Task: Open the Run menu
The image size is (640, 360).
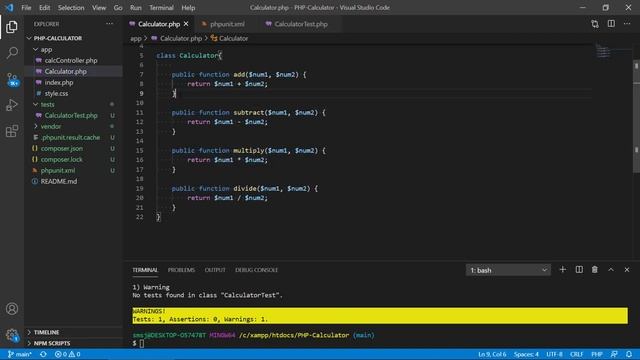Action: coord(136,8)
